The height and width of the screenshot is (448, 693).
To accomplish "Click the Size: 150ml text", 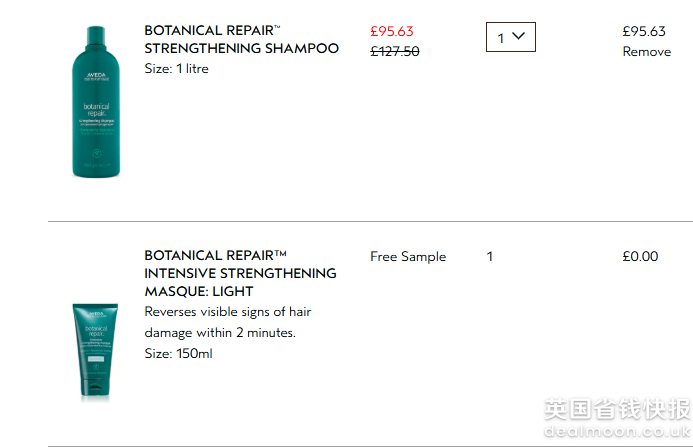I will tap(178, 353).
